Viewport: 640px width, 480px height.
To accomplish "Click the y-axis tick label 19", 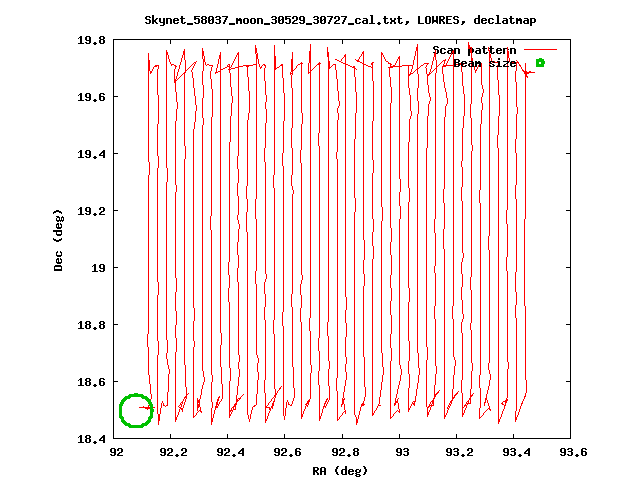I will point(98,268).
